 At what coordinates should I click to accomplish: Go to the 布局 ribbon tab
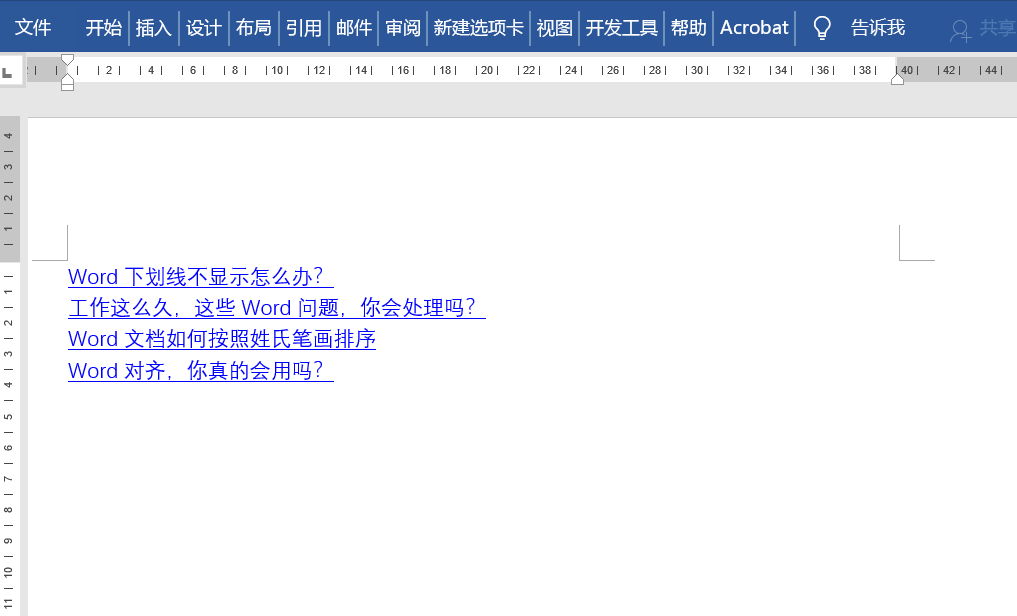coord(254,28)
